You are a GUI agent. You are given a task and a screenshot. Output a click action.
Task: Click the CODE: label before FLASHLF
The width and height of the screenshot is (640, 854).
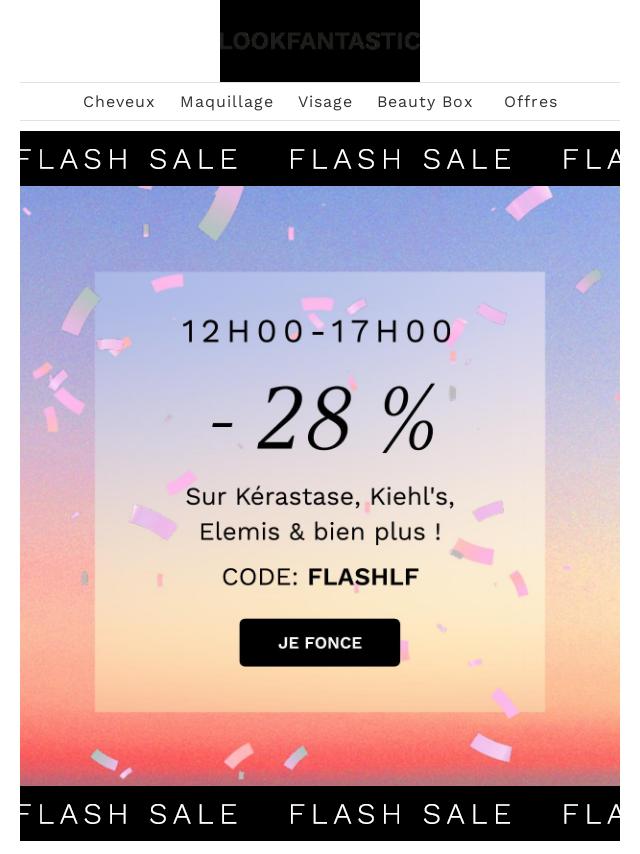pos(260,577)
